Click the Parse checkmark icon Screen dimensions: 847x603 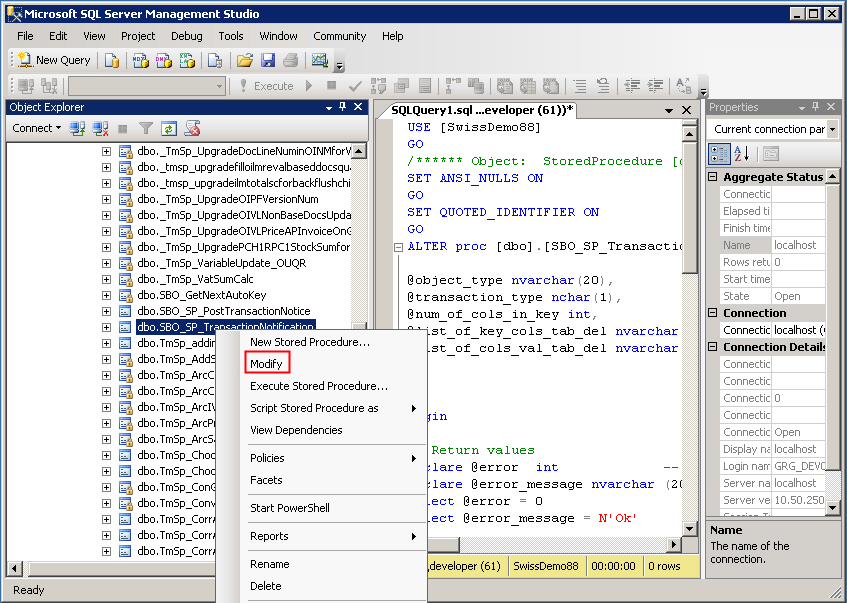[355, 86]
